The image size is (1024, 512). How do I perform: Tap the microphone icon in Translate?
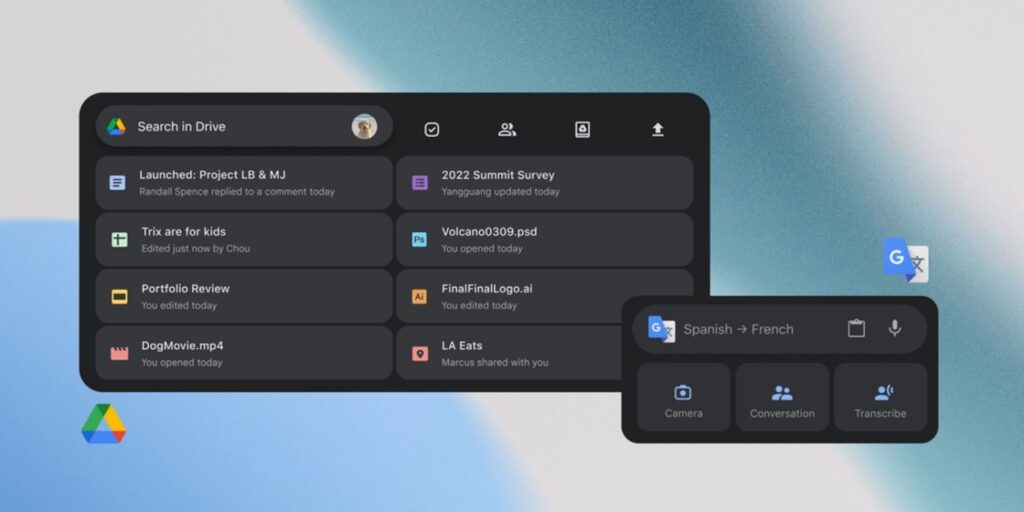(895, 328)
